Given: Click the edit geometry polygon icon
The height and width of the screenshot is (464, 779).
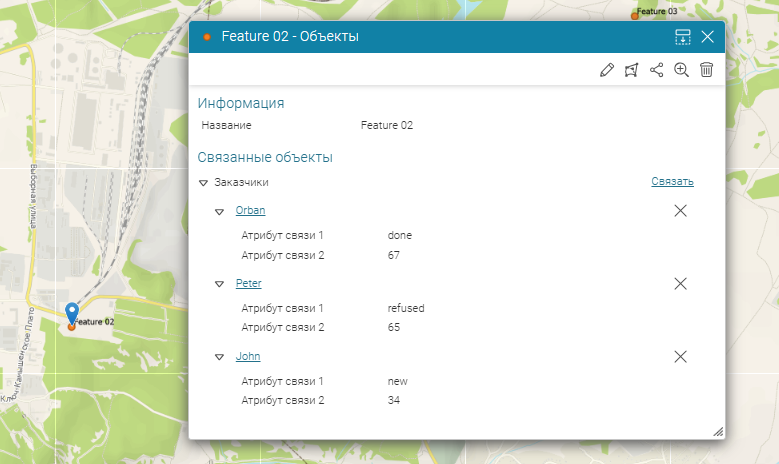Looking at the screenshot, I should [x=631, y=70].
